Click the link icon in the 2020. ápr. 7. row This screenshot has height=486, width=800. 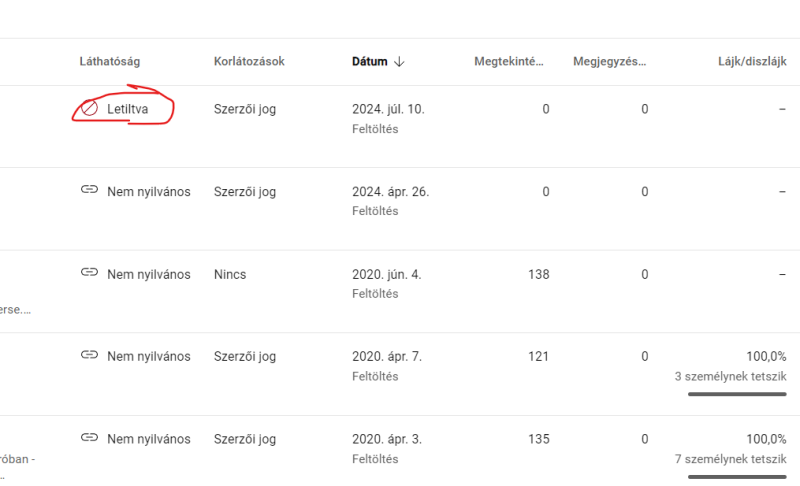pyautogui.click(x=89, y=356)
